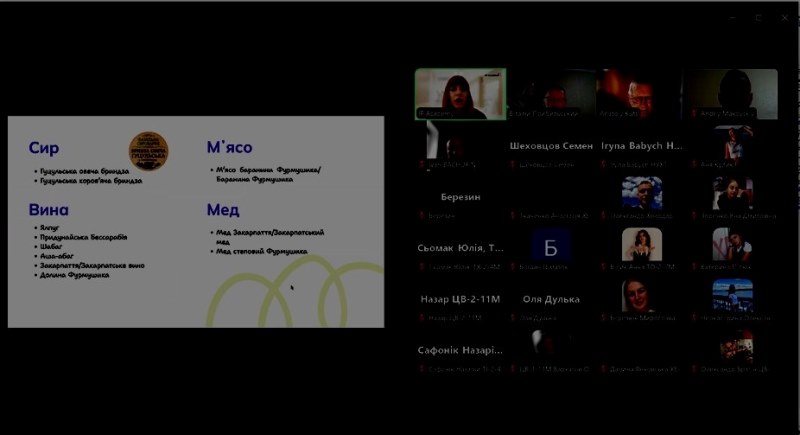Click the Мед heading on the slide
The image size is (800, 435).
223,210
